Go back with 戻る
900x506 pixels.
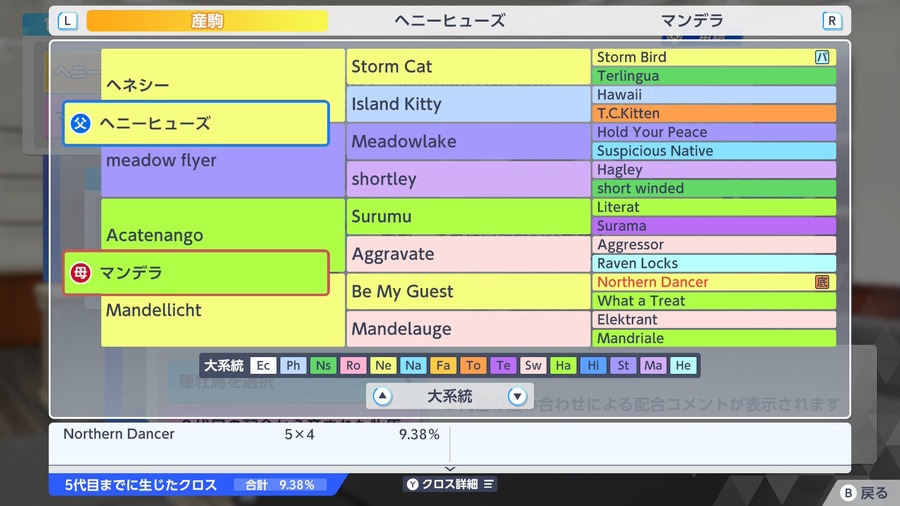[x=864, y=493]
